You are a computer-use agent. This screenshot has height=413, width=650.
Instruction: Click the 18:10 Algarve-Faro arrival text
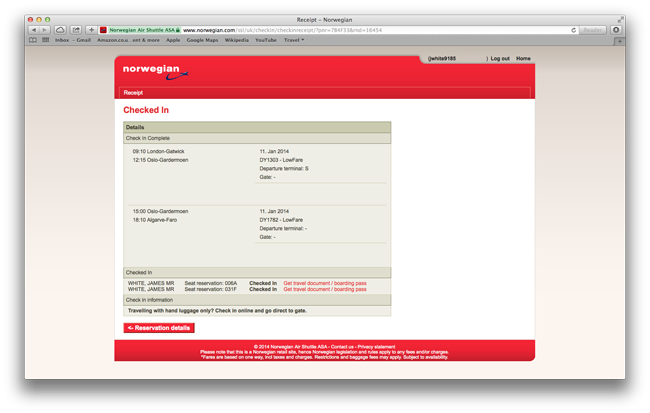(x=155, y=220)
